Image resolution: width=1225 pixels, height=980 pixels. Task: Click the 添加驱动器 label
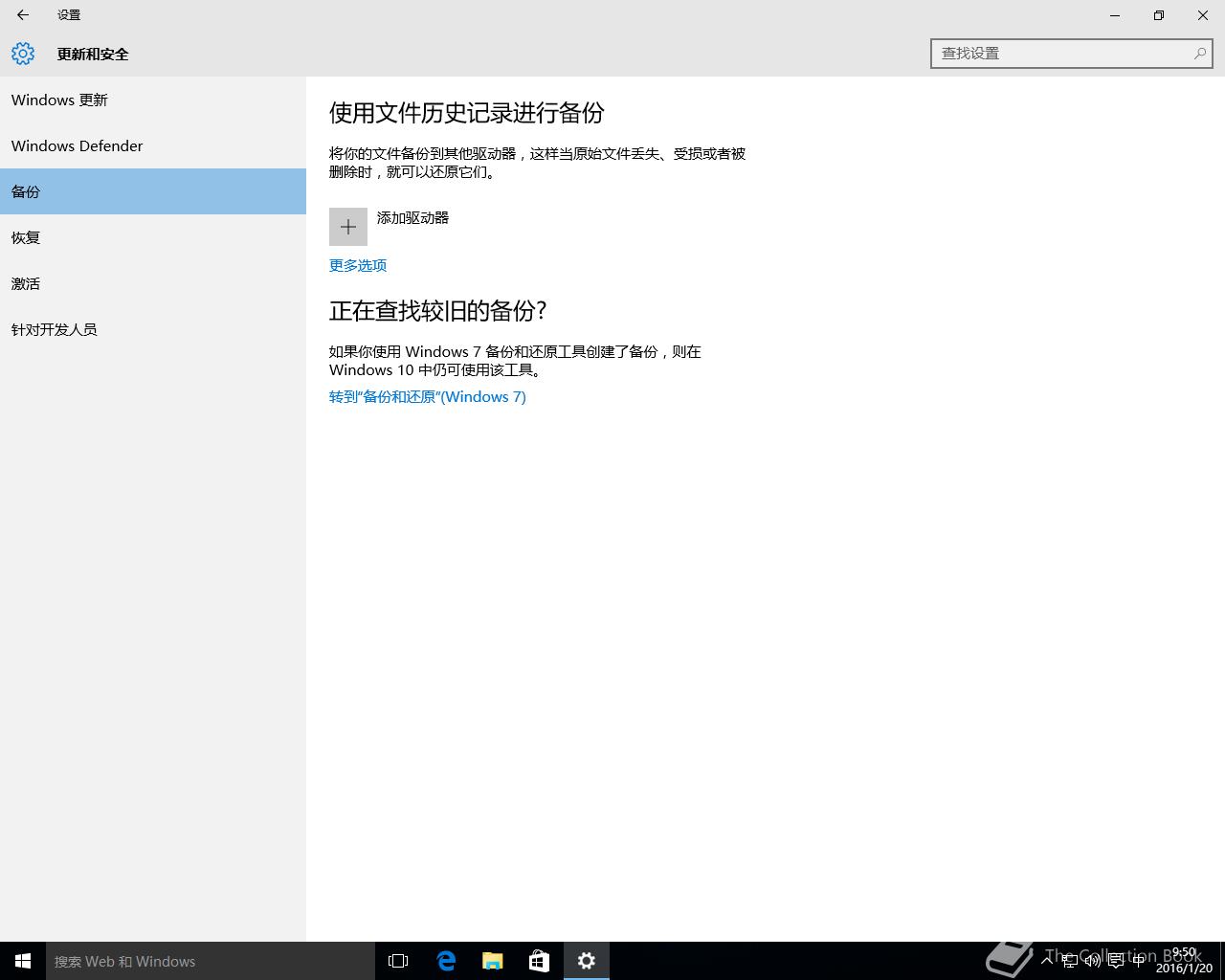coord(412,217)
